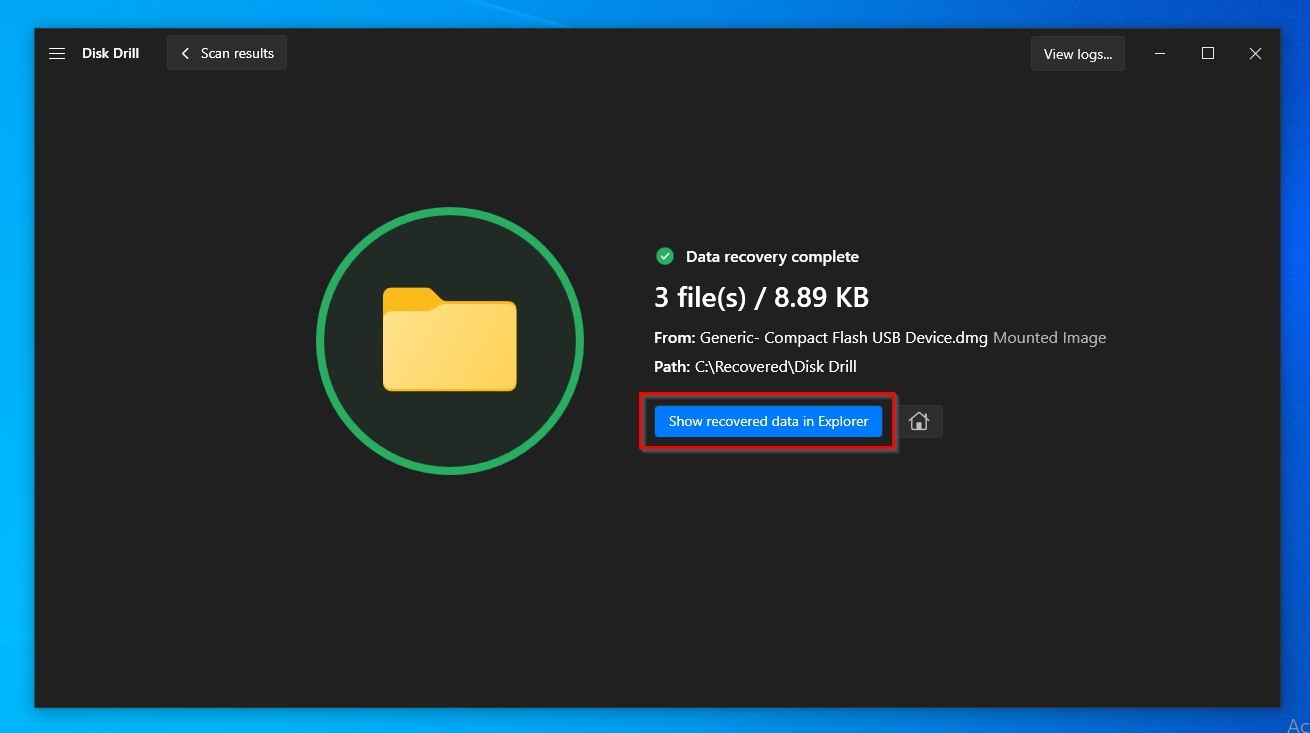Minimize the Disk Drill window

click(1160, 53)
